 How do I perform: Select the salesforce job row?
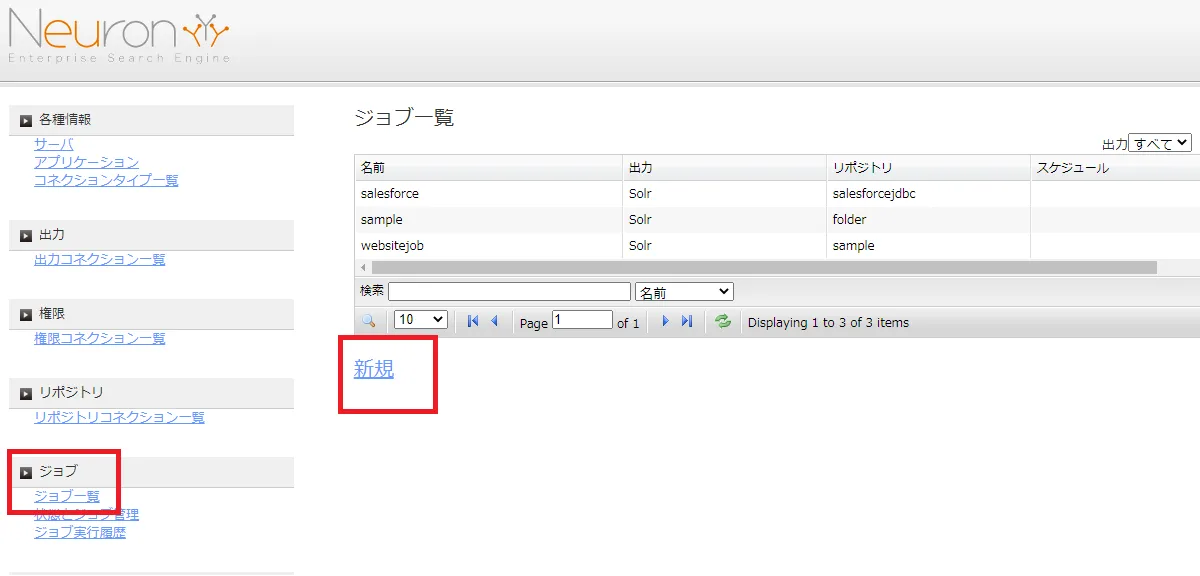[x=390, y=194]
